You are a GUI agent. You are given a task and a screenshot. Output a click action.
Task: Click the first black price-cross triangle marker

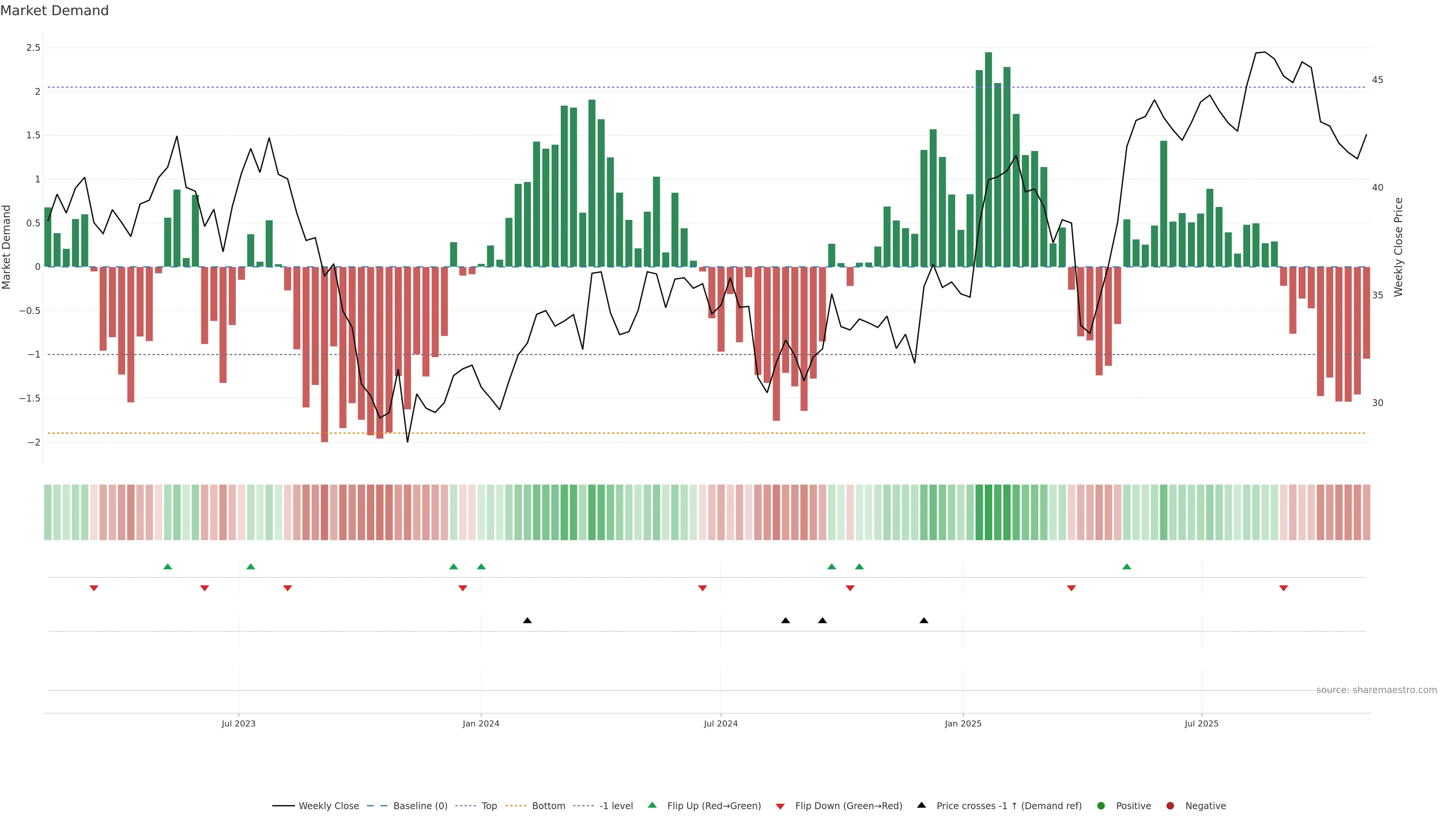coord(527,621)
